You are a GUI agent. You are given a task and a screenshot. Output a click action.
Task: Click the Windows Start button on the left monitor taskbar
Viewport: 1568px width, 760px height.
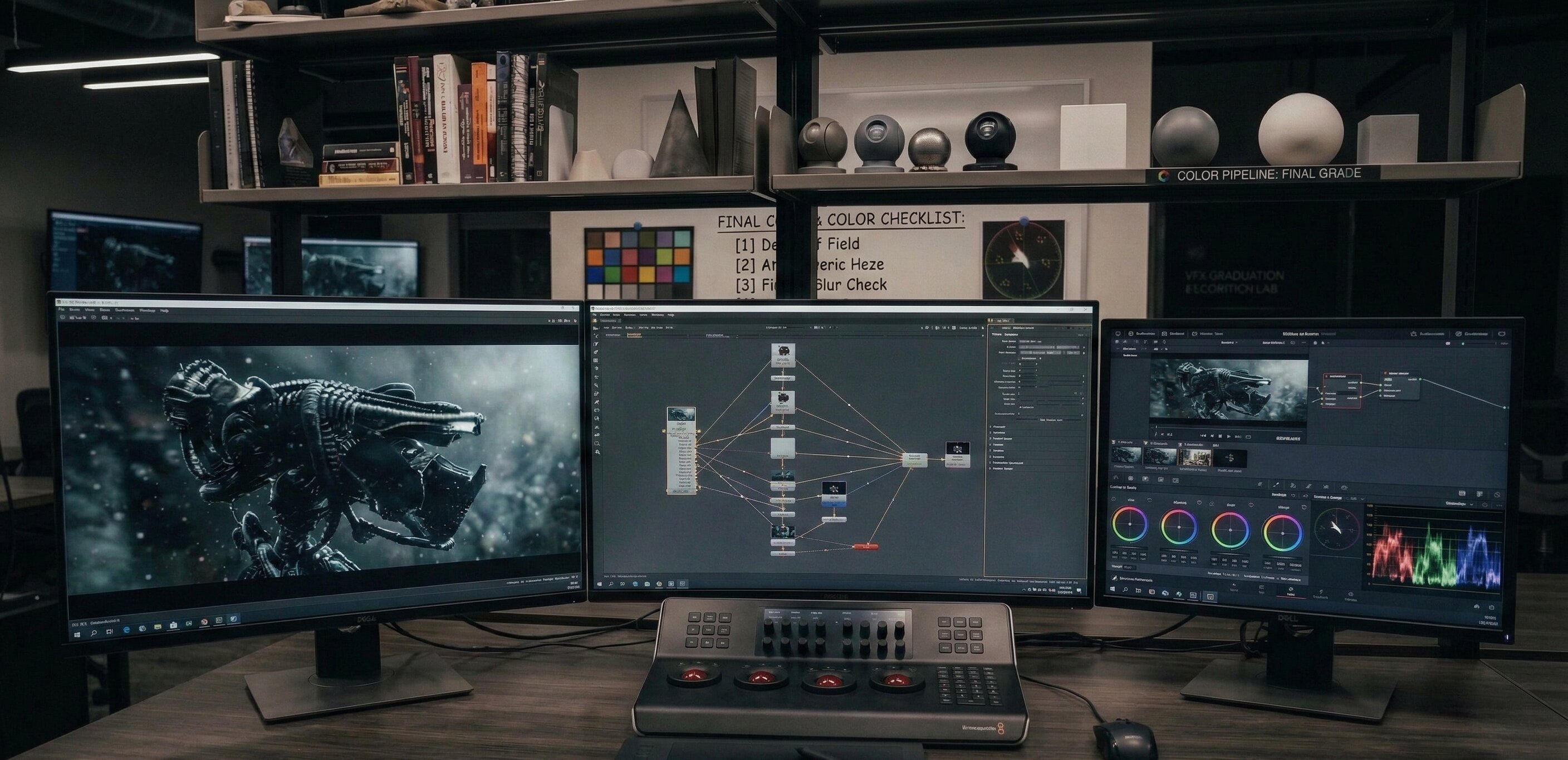pyautogui.click(x=77, y=635)
